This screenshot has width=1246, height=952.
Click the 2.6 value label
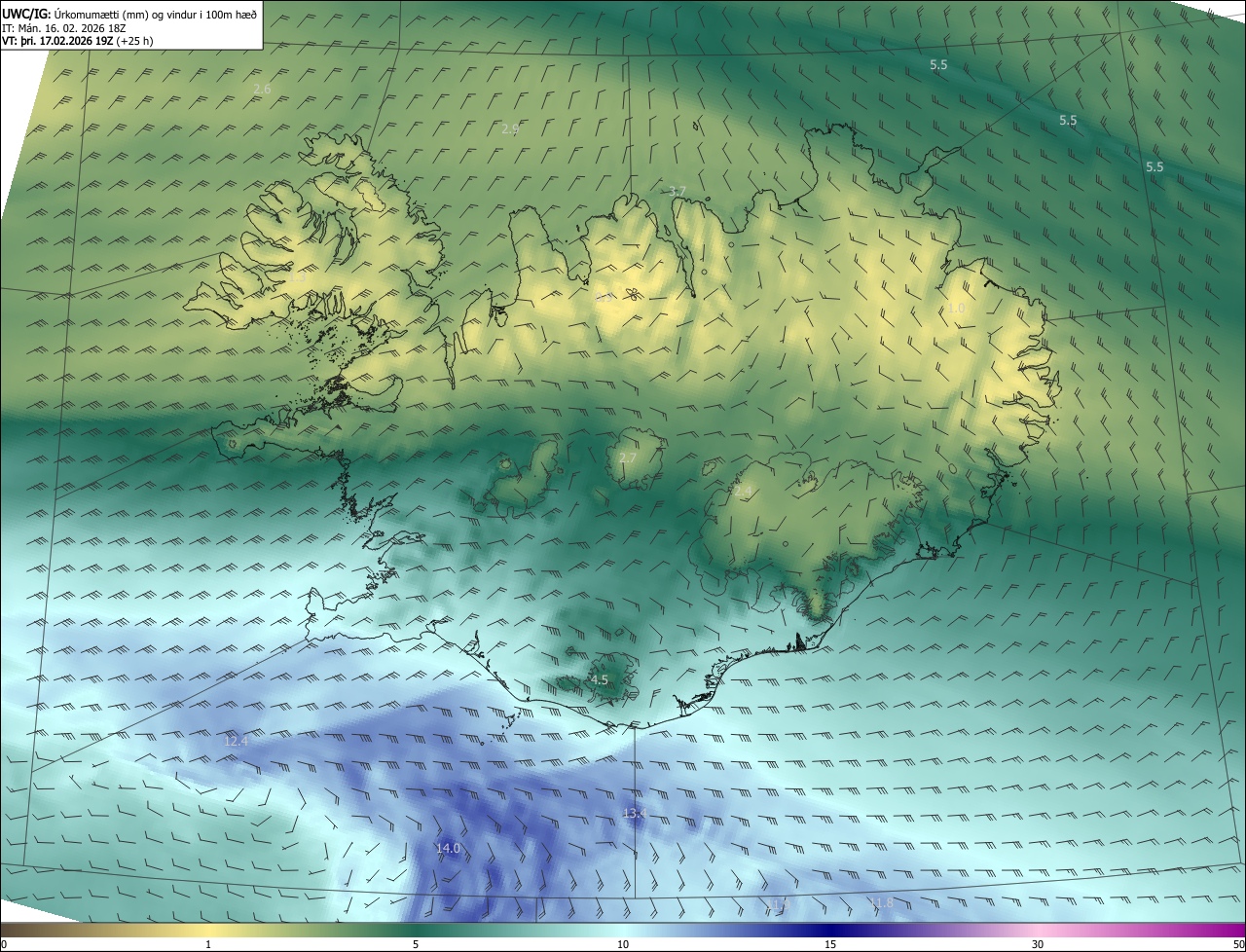click(x=262, y=90)
